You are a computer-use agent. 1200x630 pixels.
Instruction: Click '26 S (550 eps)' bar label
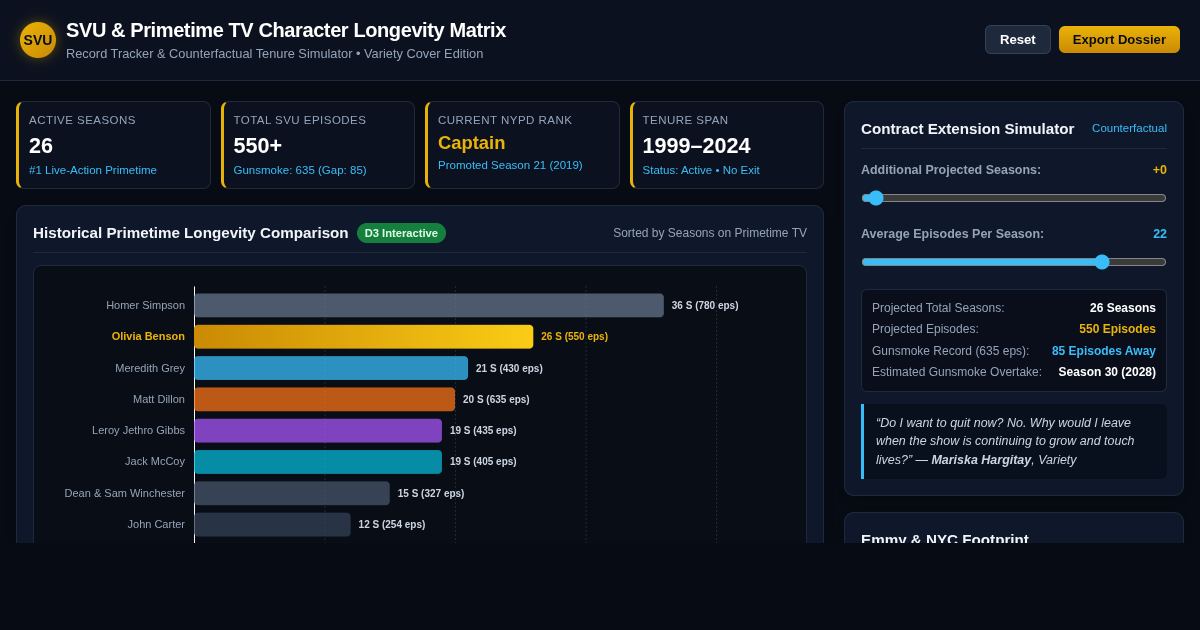(x=574, y=337)
